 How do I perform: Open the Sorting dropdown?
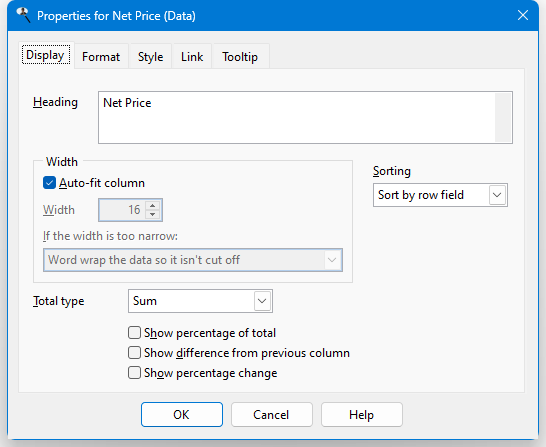(440, 195)
